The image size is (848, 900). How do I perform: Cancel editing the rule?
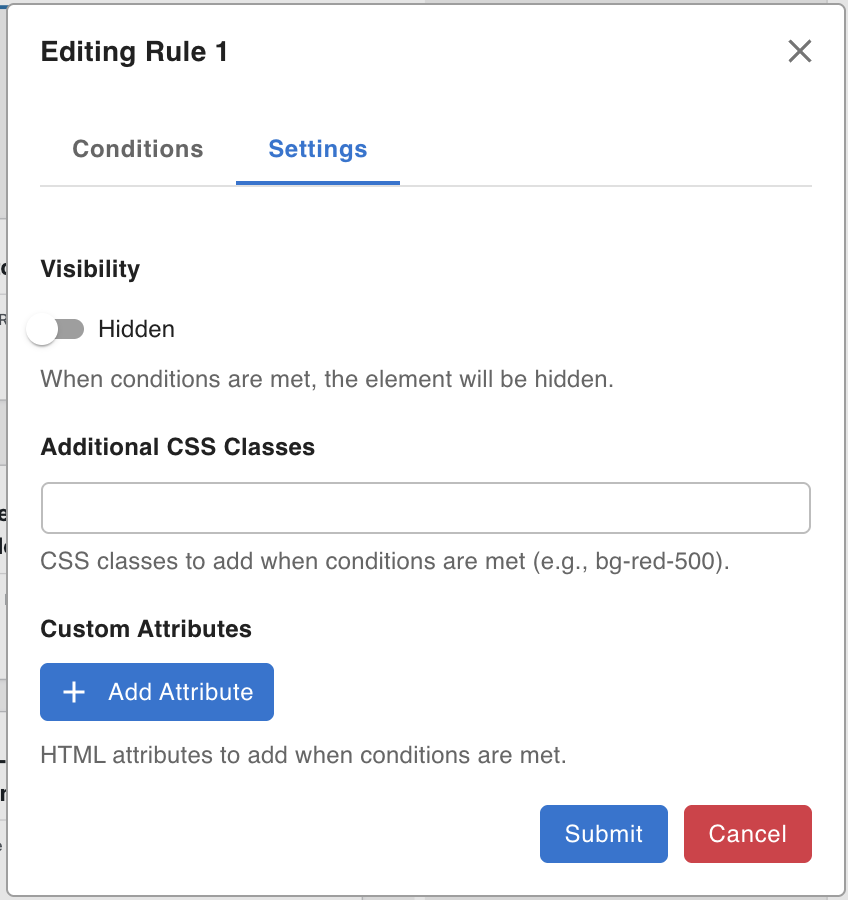(x=748, y=834)
